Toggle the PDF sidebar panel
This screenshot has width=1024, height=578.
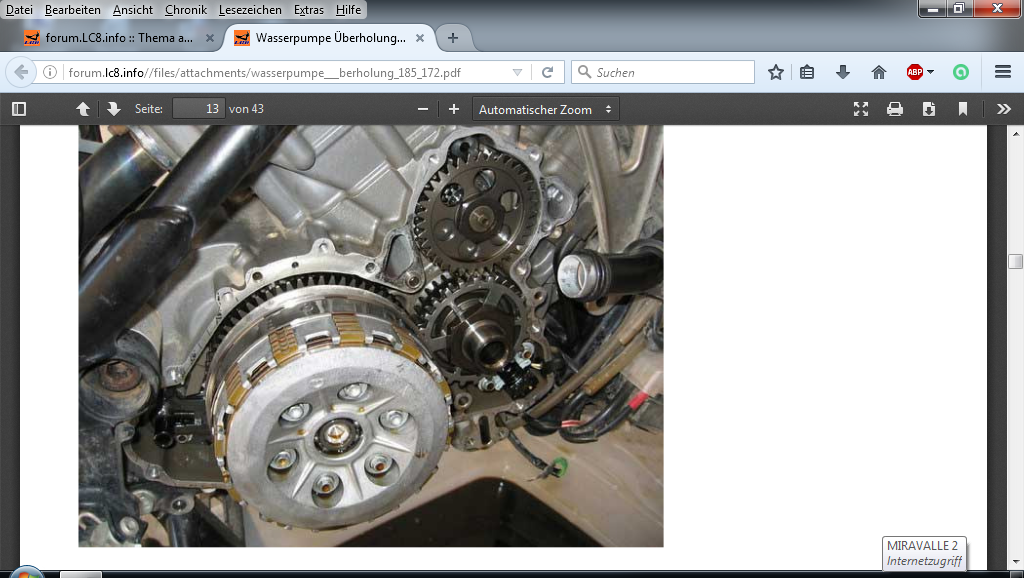point(18,109)
